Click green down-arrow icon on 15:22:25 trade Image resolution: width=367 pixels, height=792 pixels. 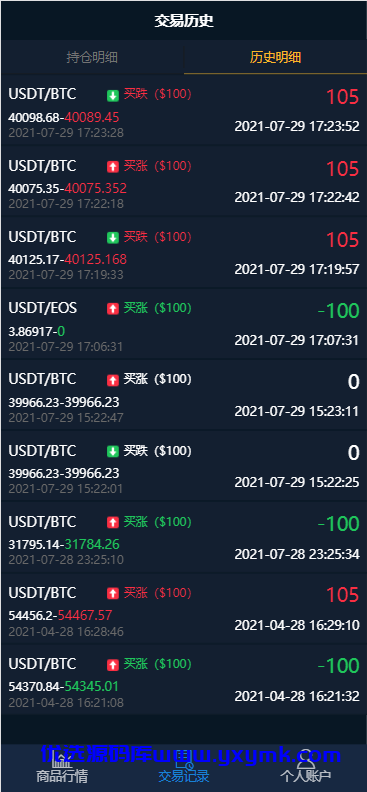(x=113, y=451)
